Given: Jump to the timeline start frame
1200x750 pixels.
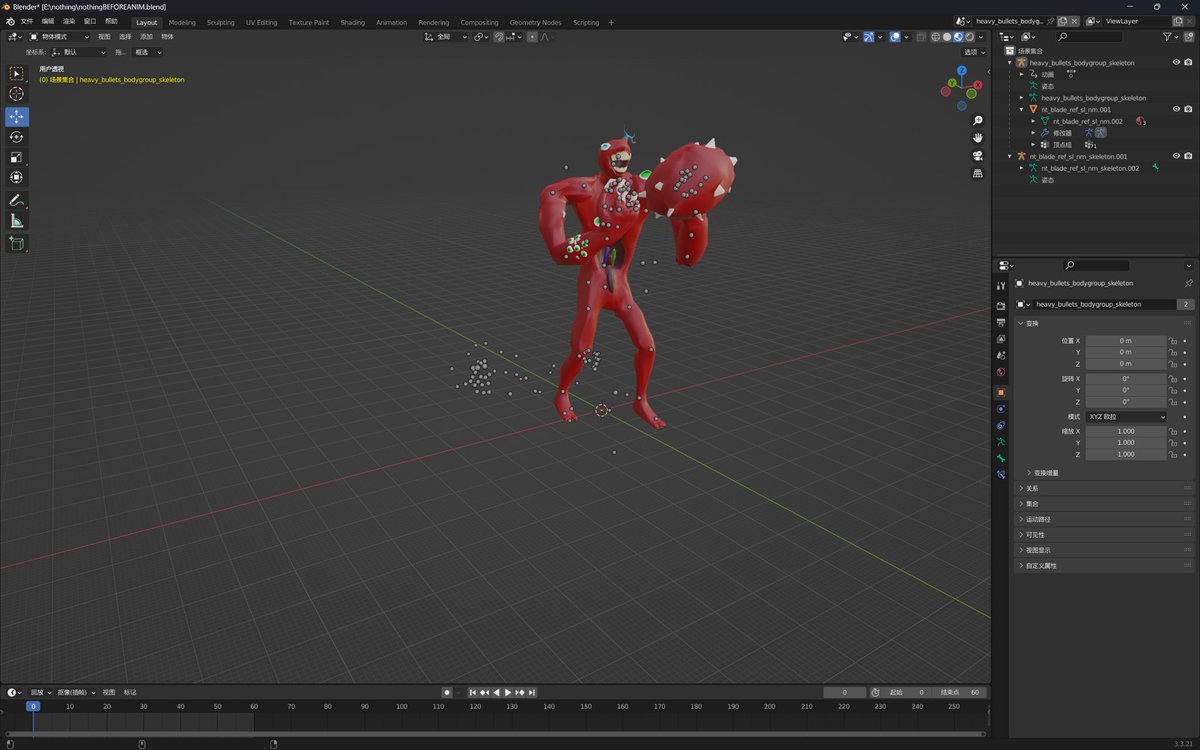Looking at the screenshot, I should (473, 692).
